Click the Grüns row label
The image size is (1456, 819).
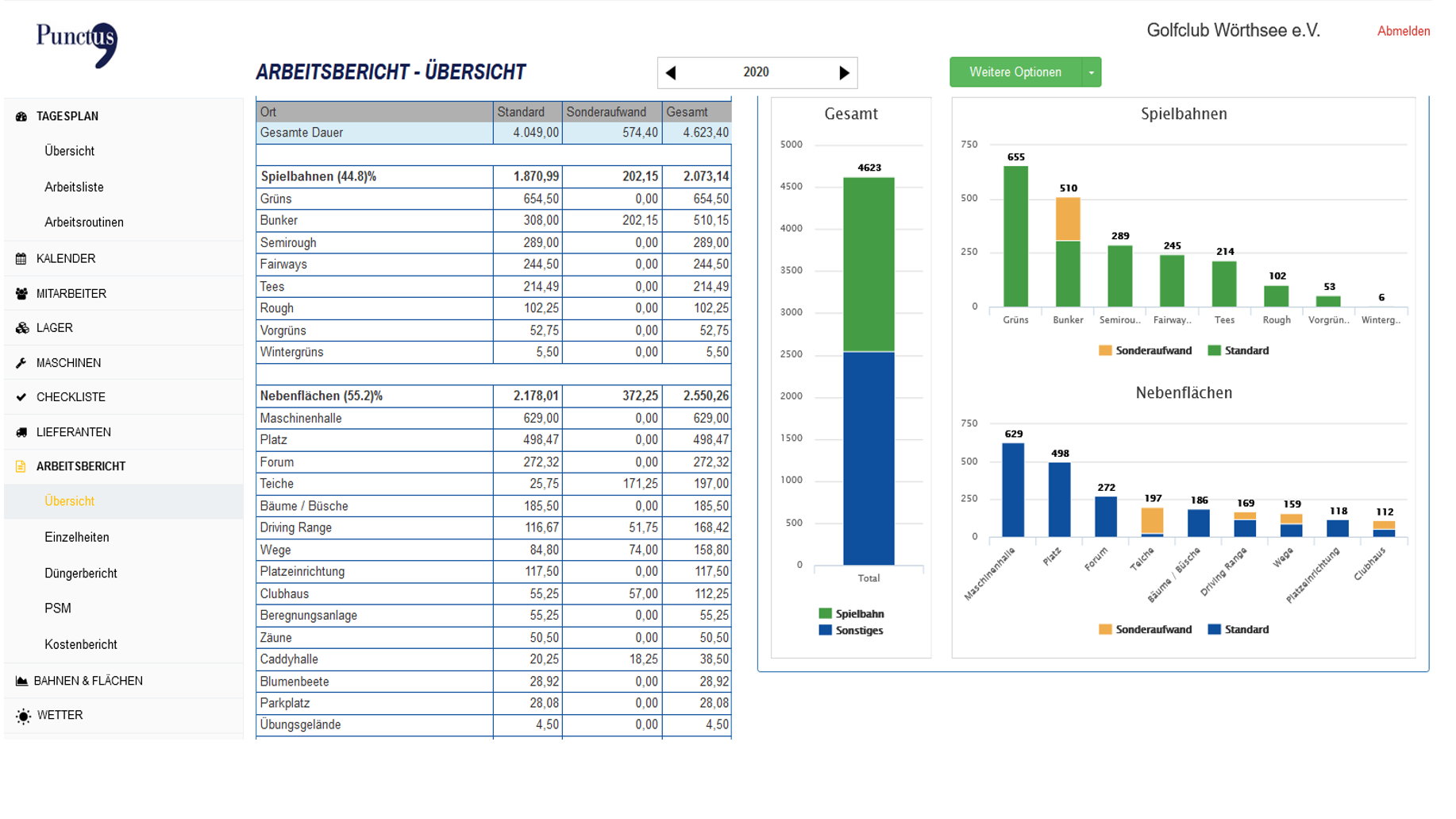(275, 199)
